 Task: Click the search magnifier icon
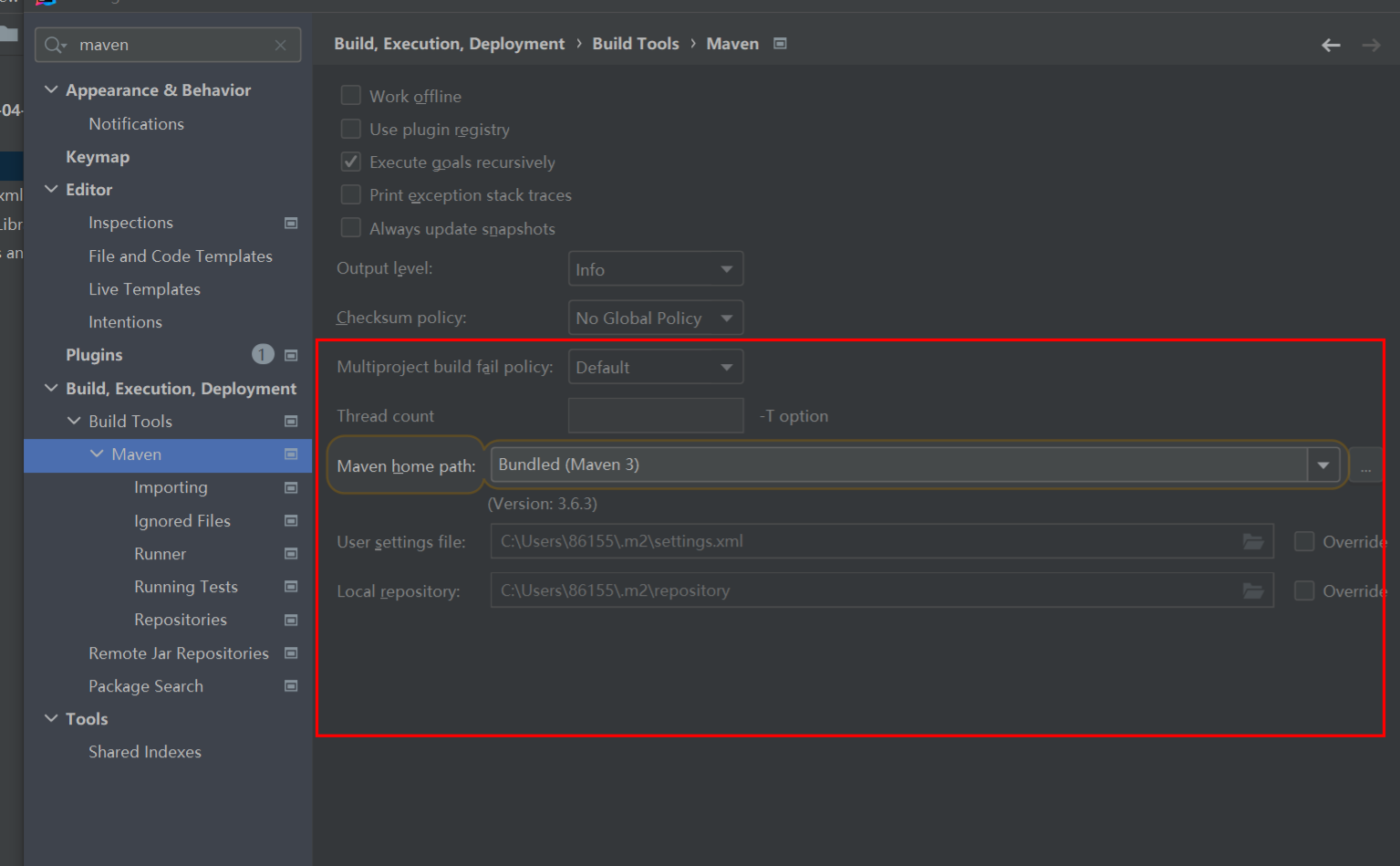(55, 45)
